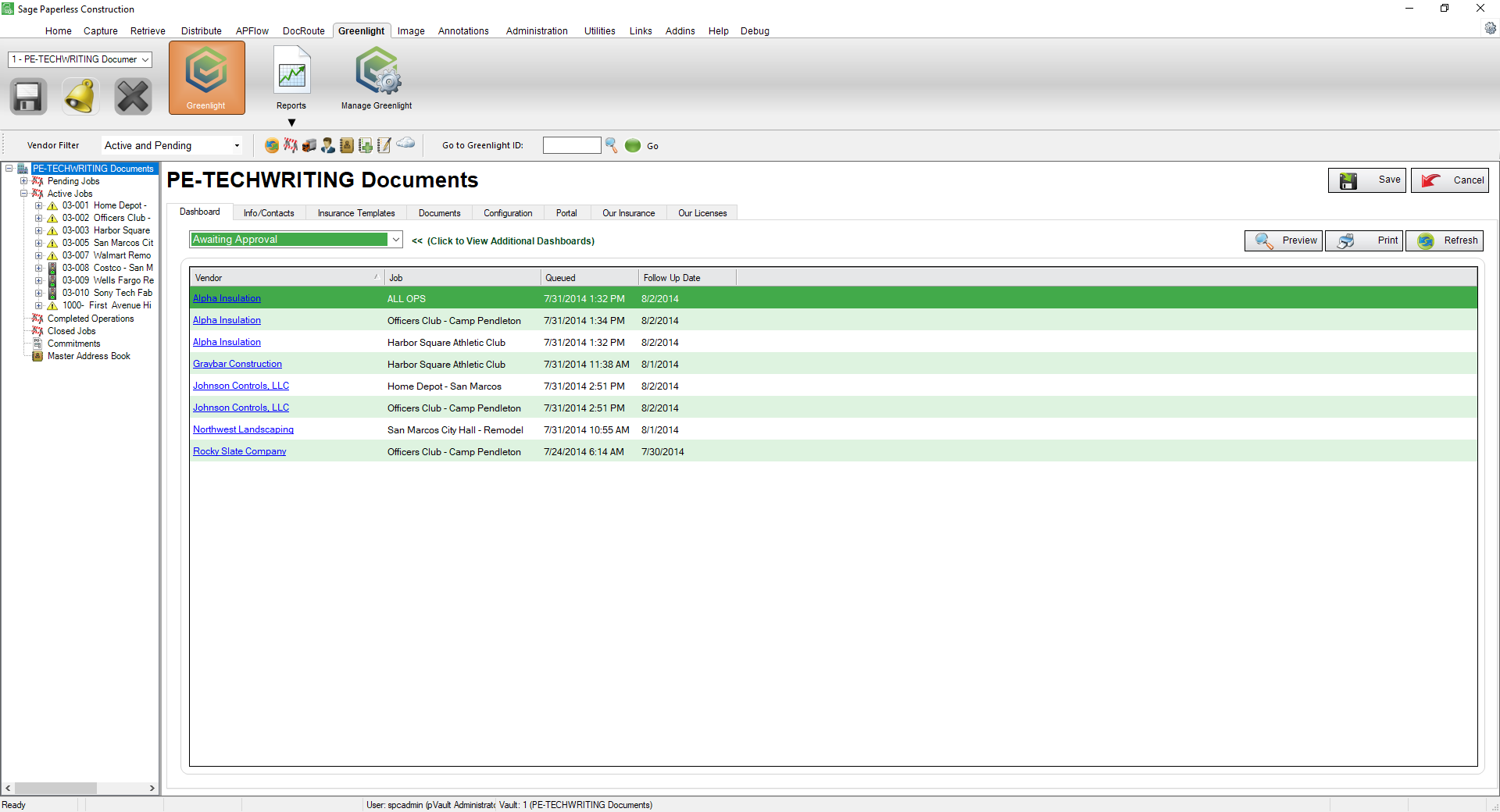Click the floppy disk save icon

(x=28, y=97)
